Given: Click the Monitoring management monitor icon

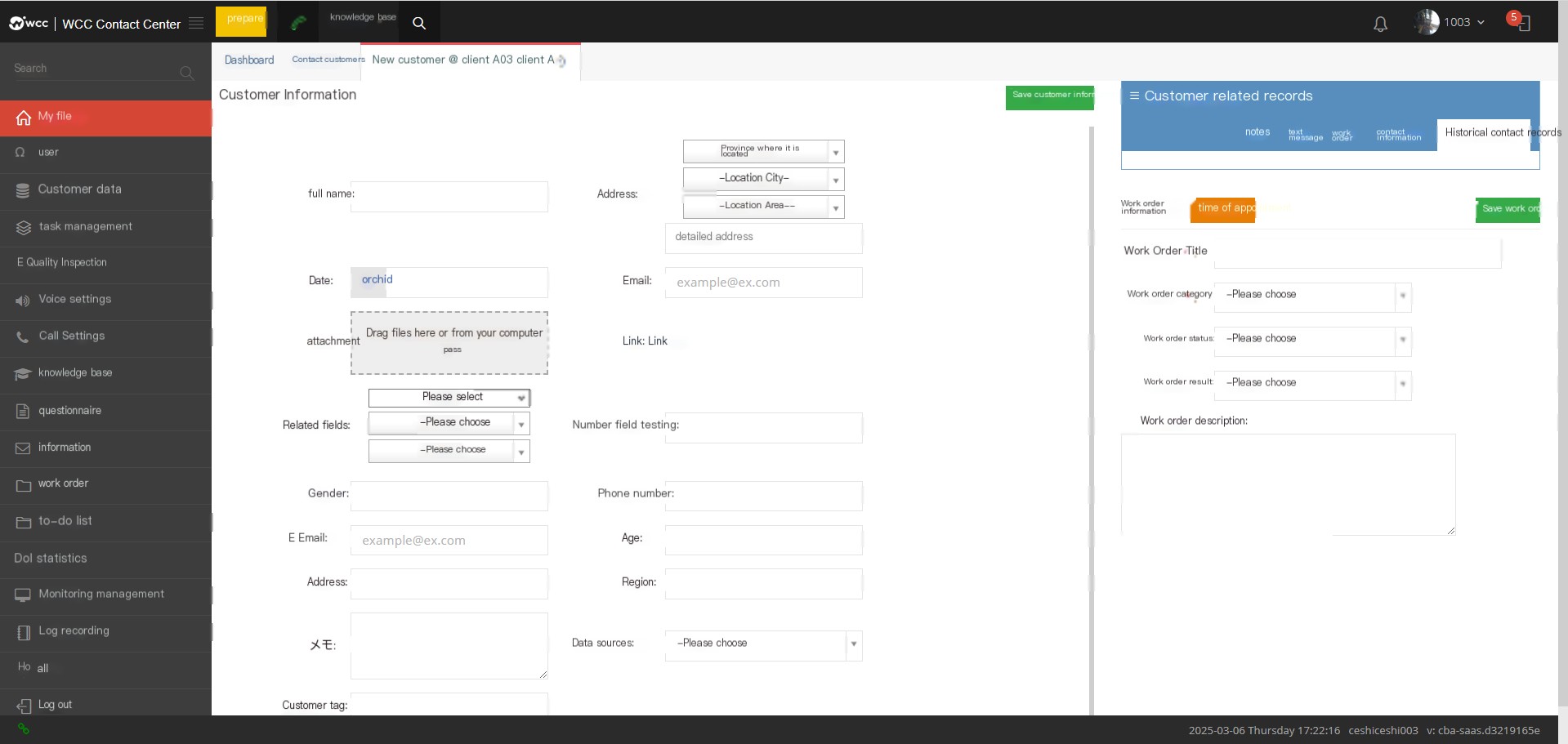Looking at the screenshot, I should 23,595.
